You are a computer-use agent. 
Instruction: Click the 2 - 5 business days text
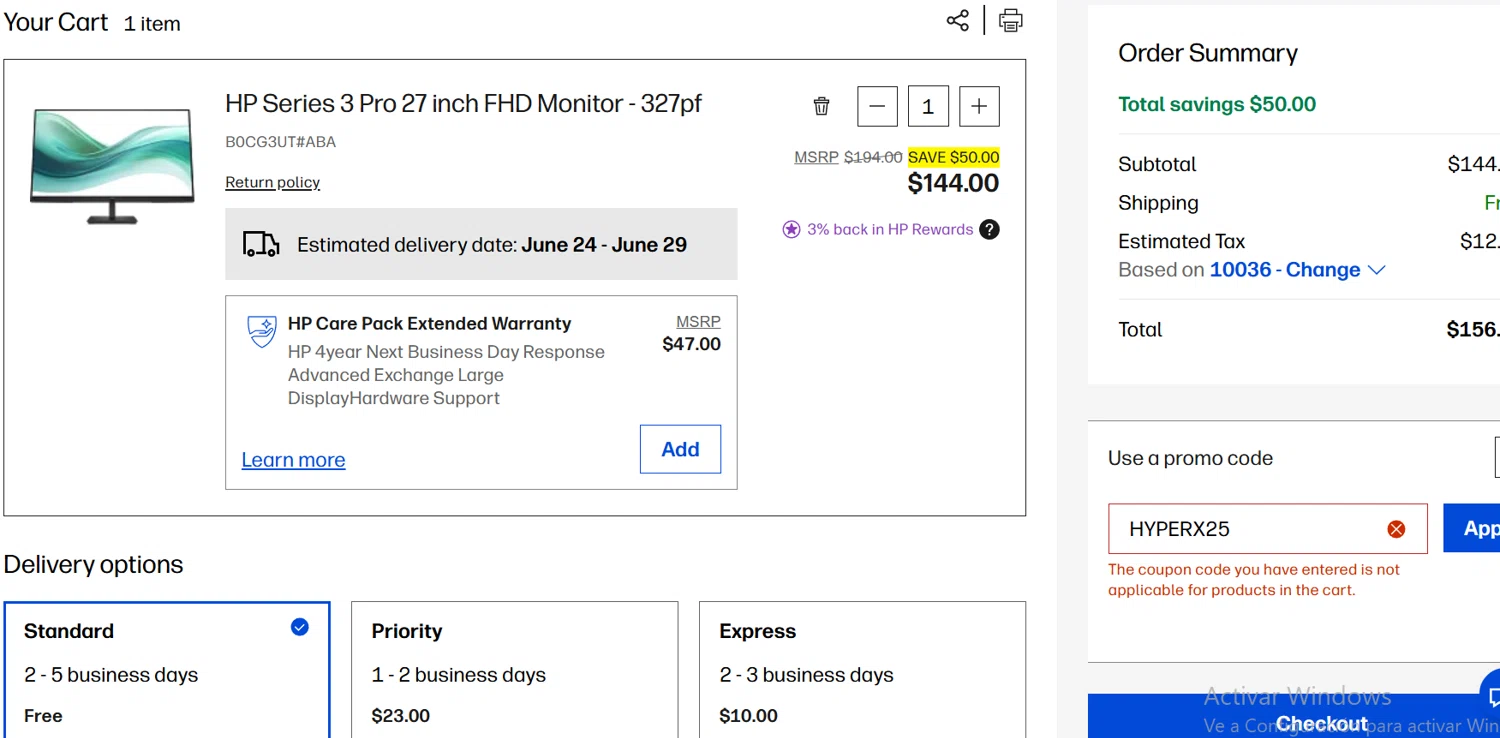point(111,675)
